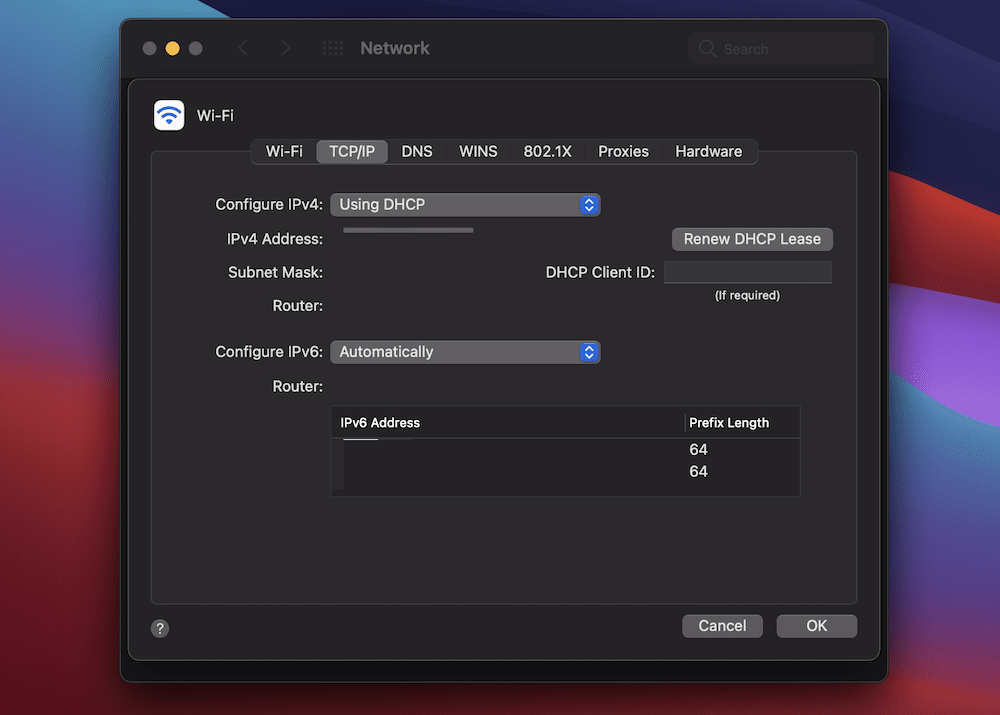Click inside the DHCP Client ID field
Screen dimensions: 1000x715
pyautogui.click(x=749, y=271)
